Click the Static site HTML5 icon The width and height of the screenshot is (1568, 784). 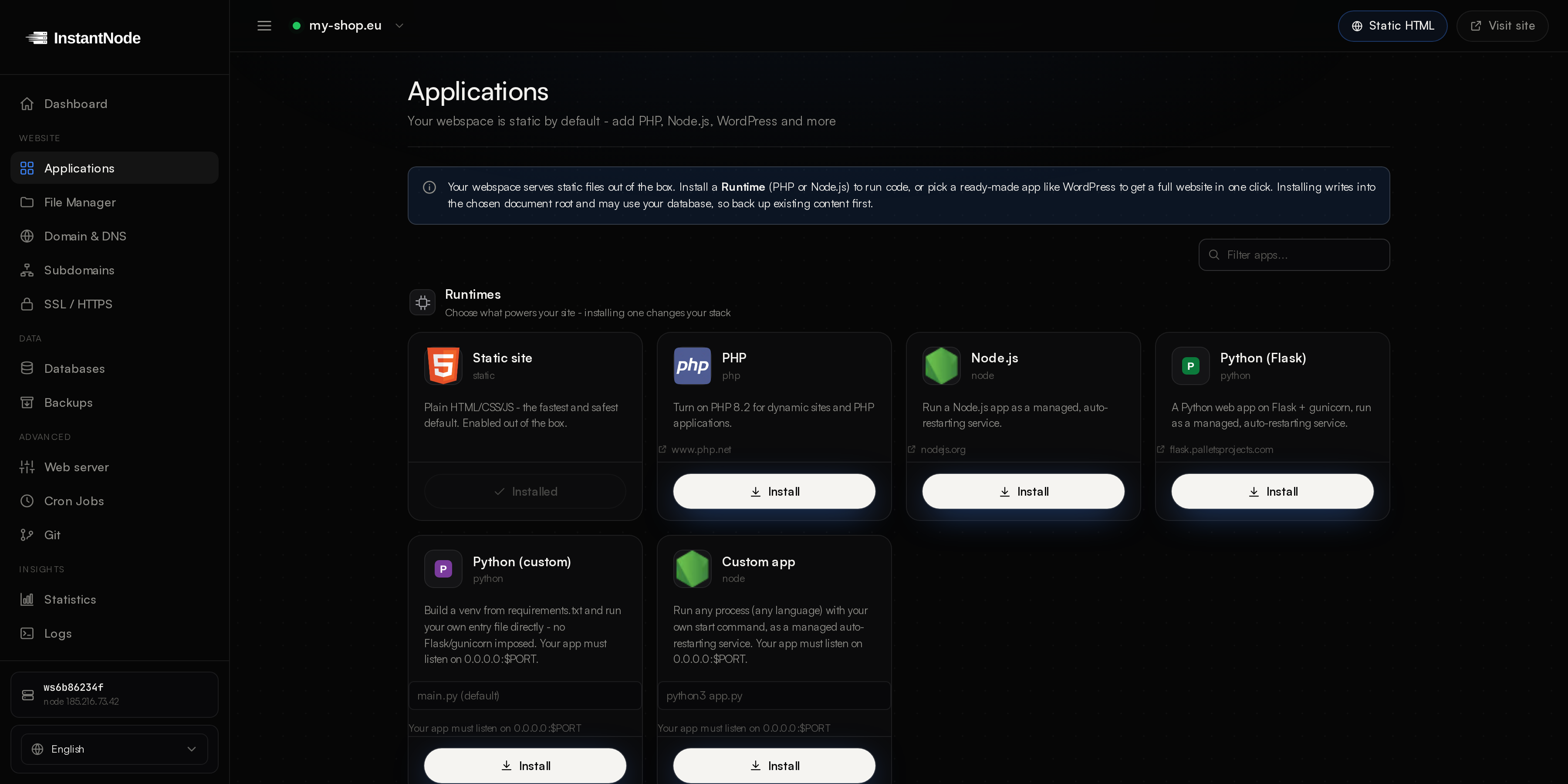443,365
